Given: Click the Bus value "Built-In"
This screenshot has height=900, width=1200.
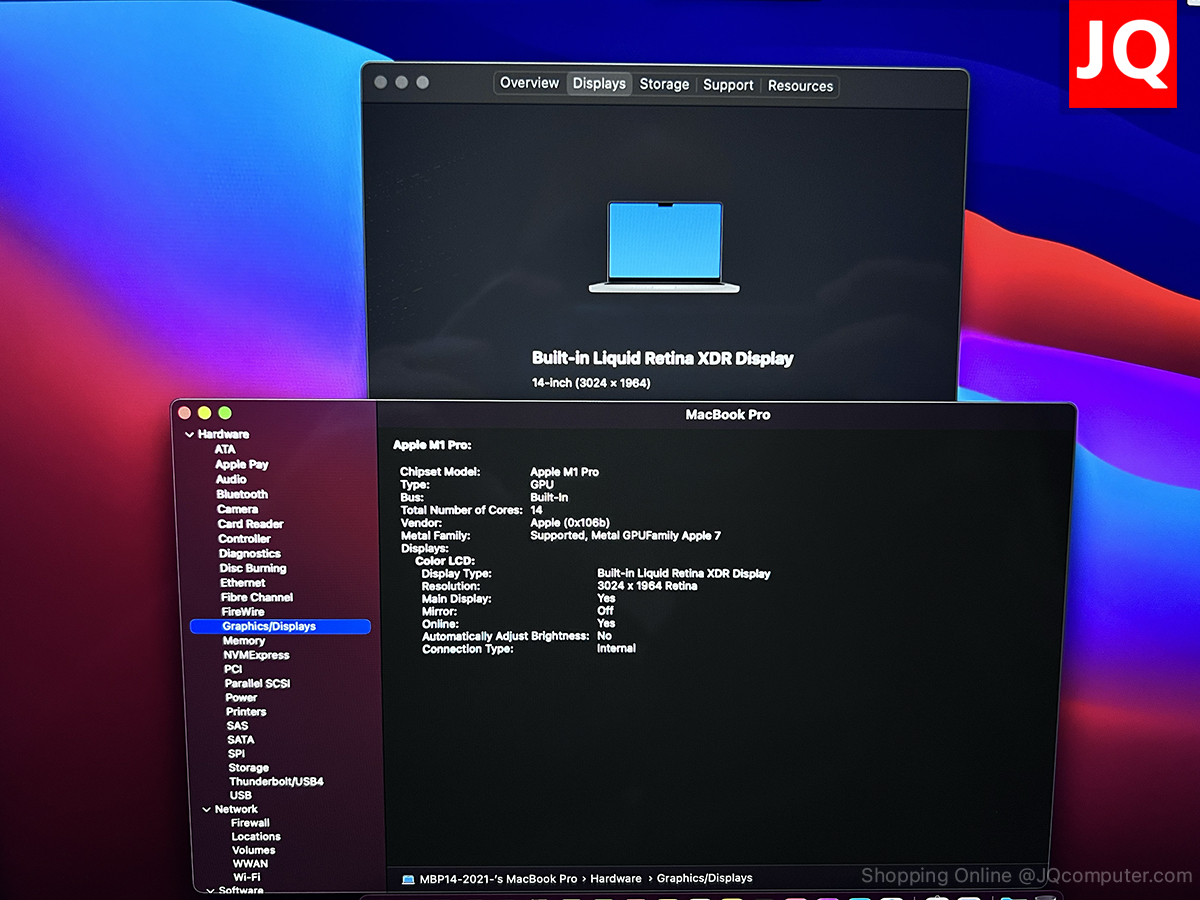Looking at the screenshot, I should [549, 497].
